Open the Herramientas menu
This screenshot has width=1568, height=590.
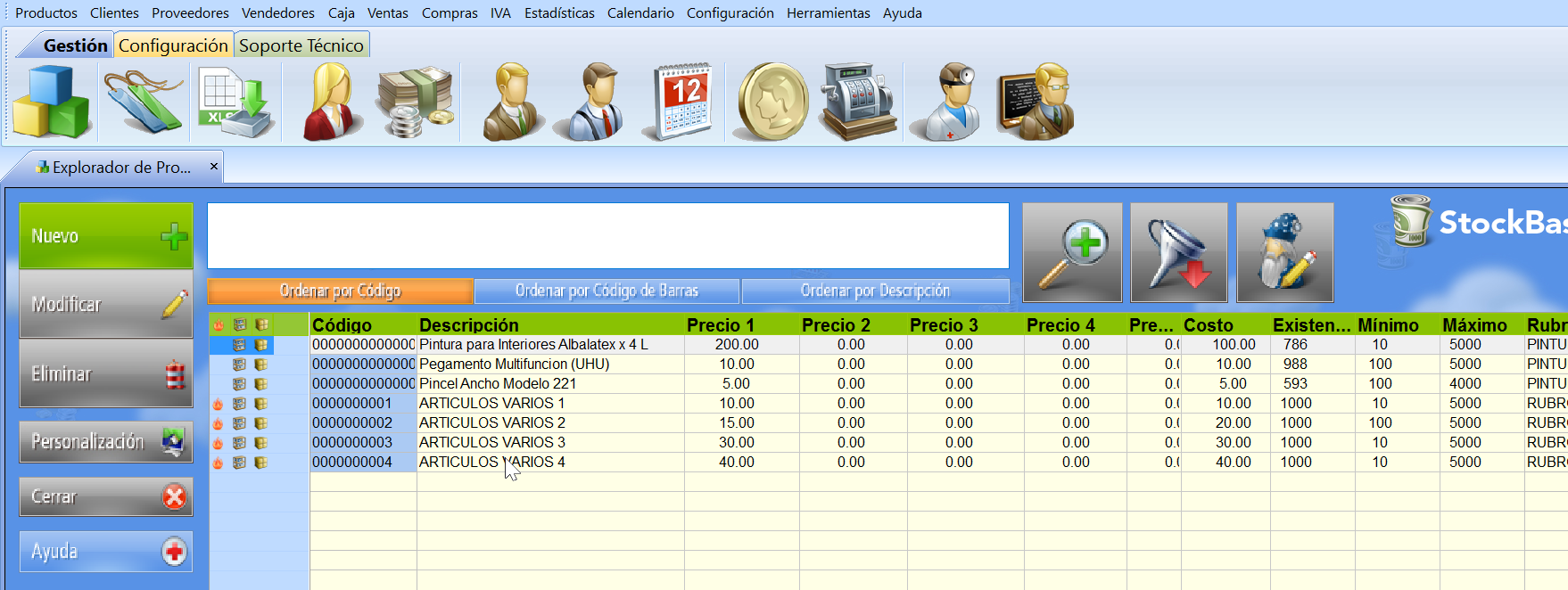pos(829,13)
